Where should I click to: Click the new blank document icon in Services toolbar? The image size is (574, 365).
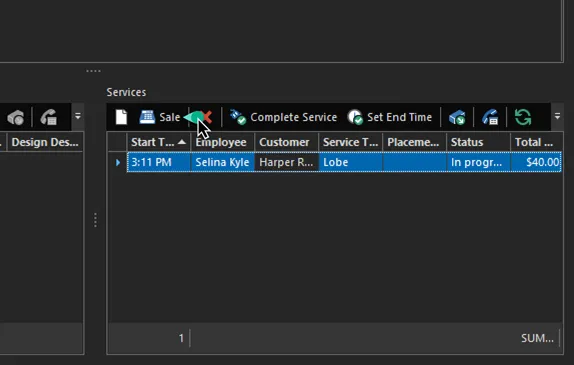(121, 117)
